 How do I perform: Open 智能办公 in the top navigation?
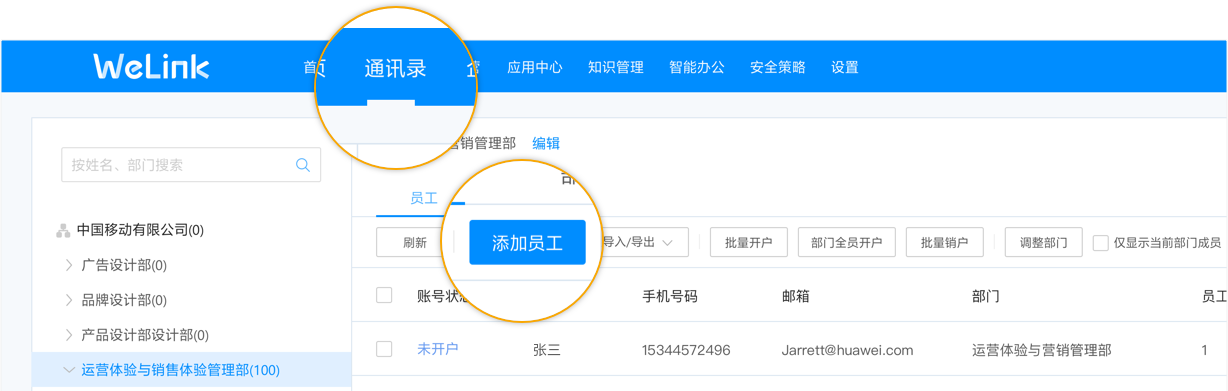point(697,67)
